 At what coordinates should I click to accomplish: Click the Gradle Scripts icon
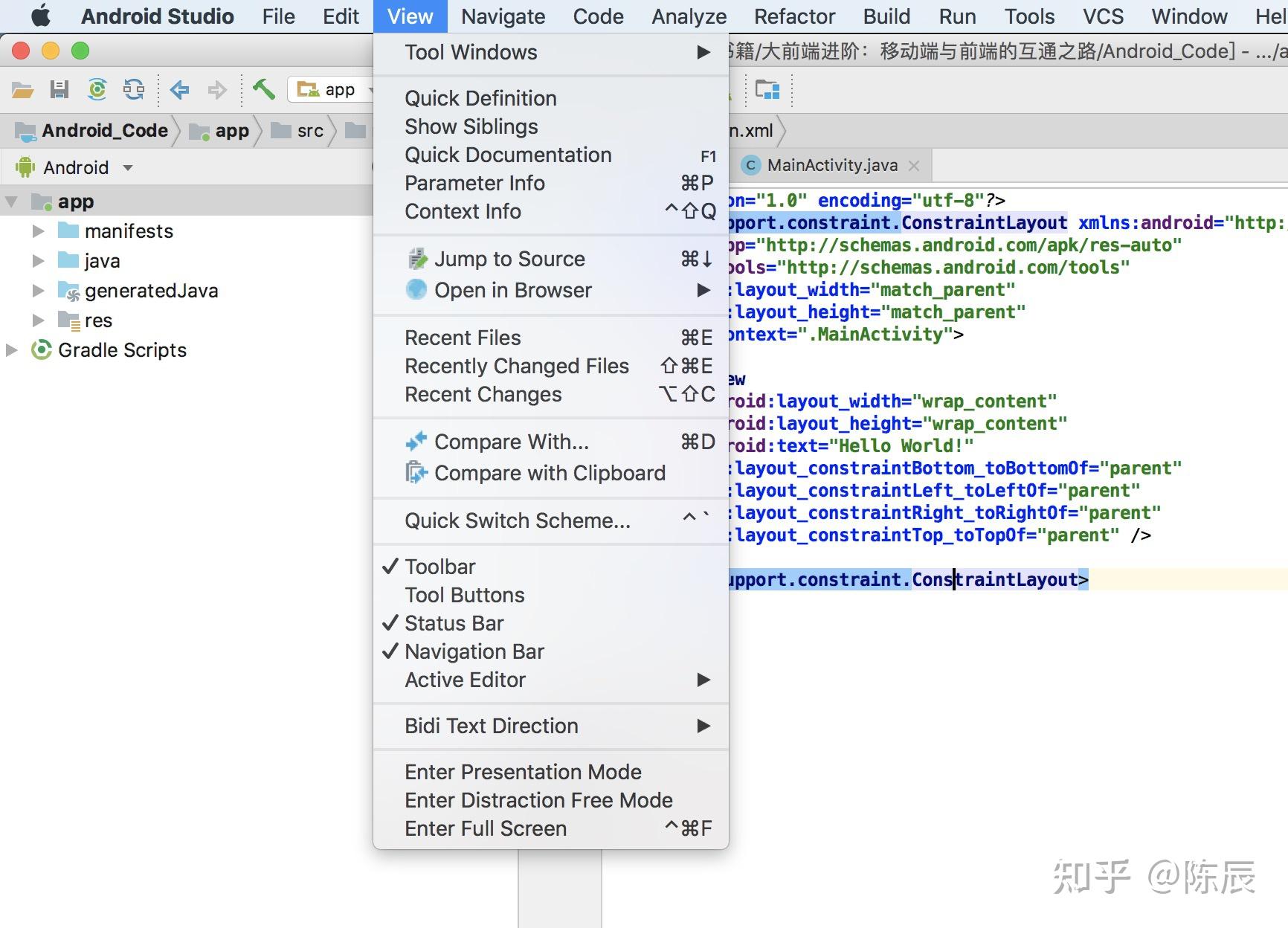42,349
